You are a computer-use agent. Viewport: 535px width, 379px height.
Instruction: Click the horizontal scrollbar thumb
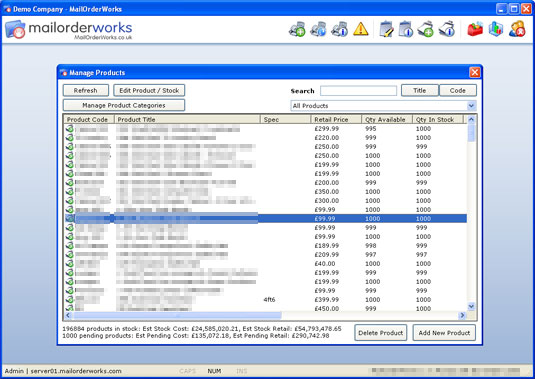[x=177, y=315]
